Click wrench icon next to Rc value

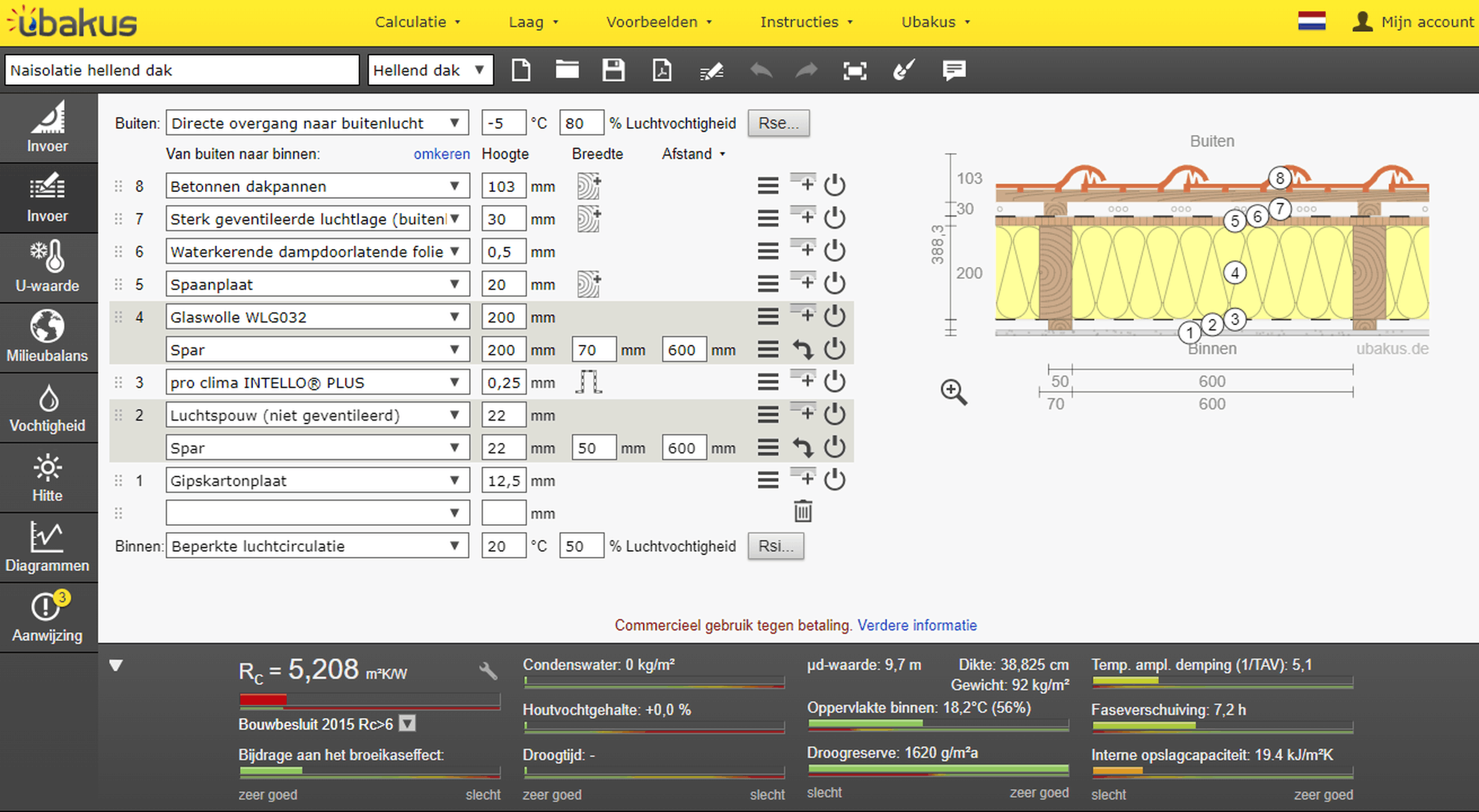(488, 670)
